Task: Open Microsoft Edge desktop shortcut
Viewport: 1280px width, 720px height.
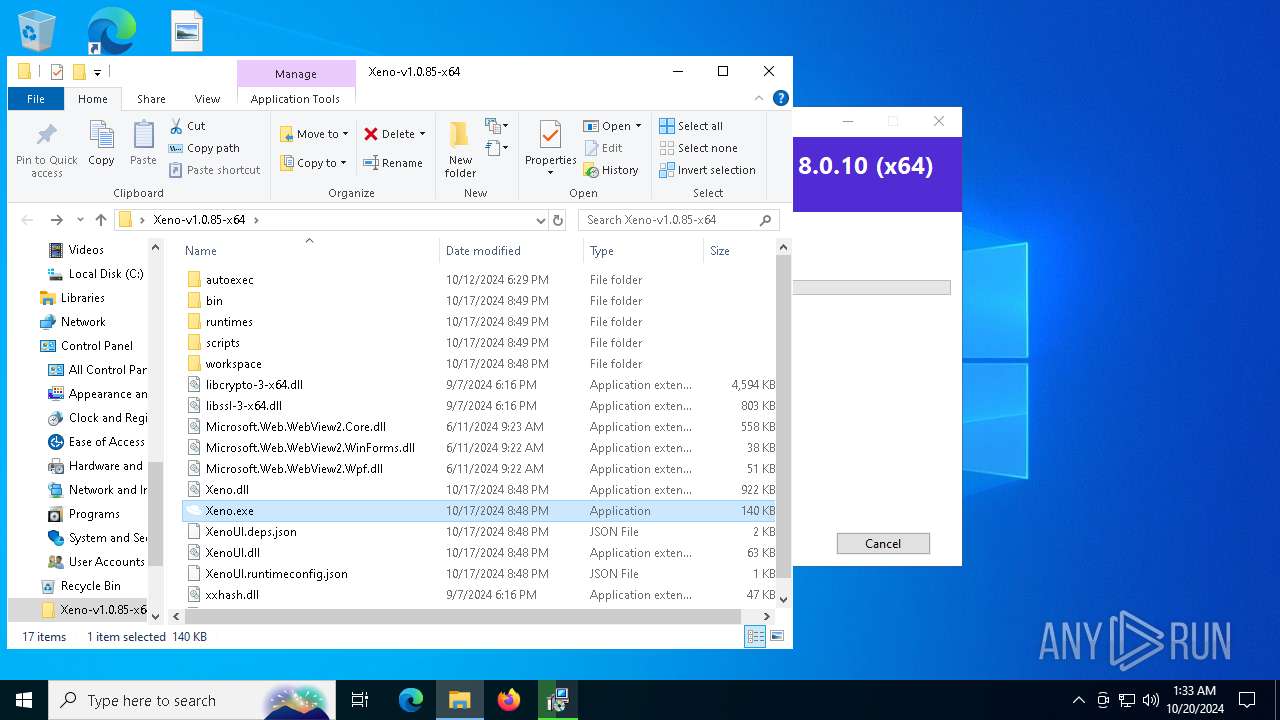Action: [110, 31]
